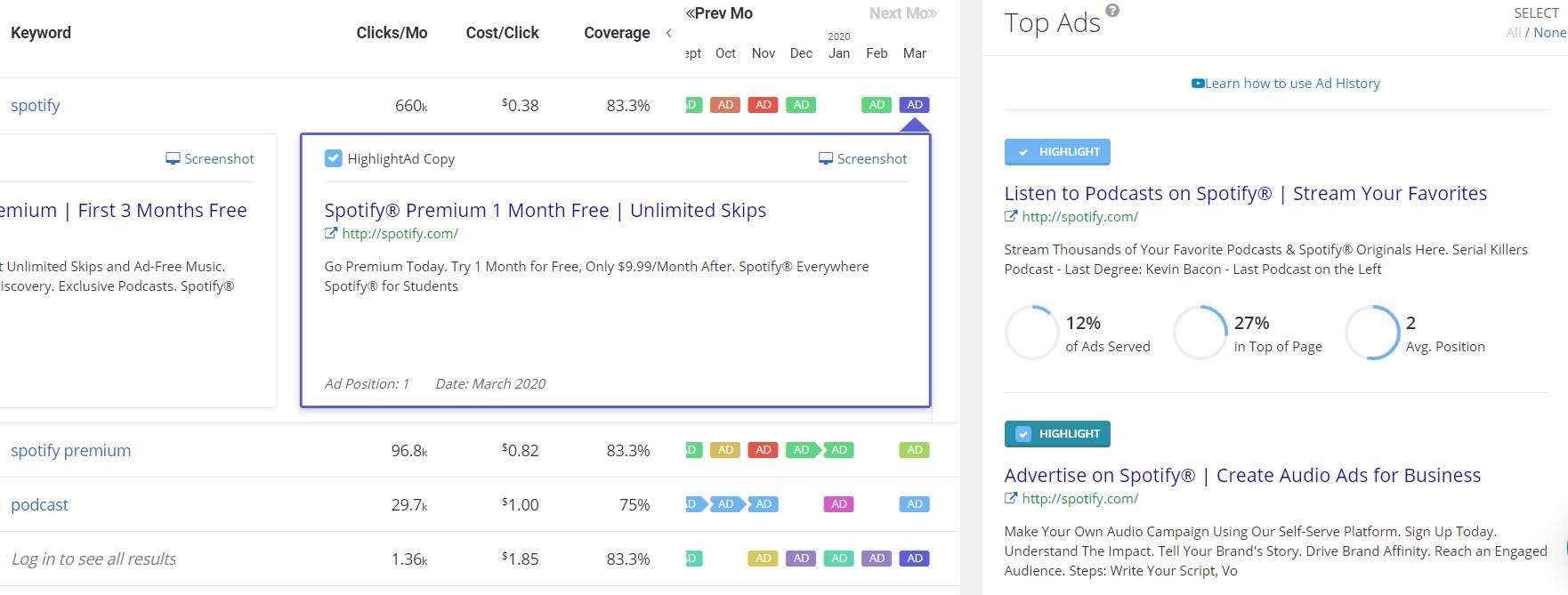Open the Oct AD badge for spotify premium
Viewport: 1568px width, 595px height.
(x=725, y=450)
